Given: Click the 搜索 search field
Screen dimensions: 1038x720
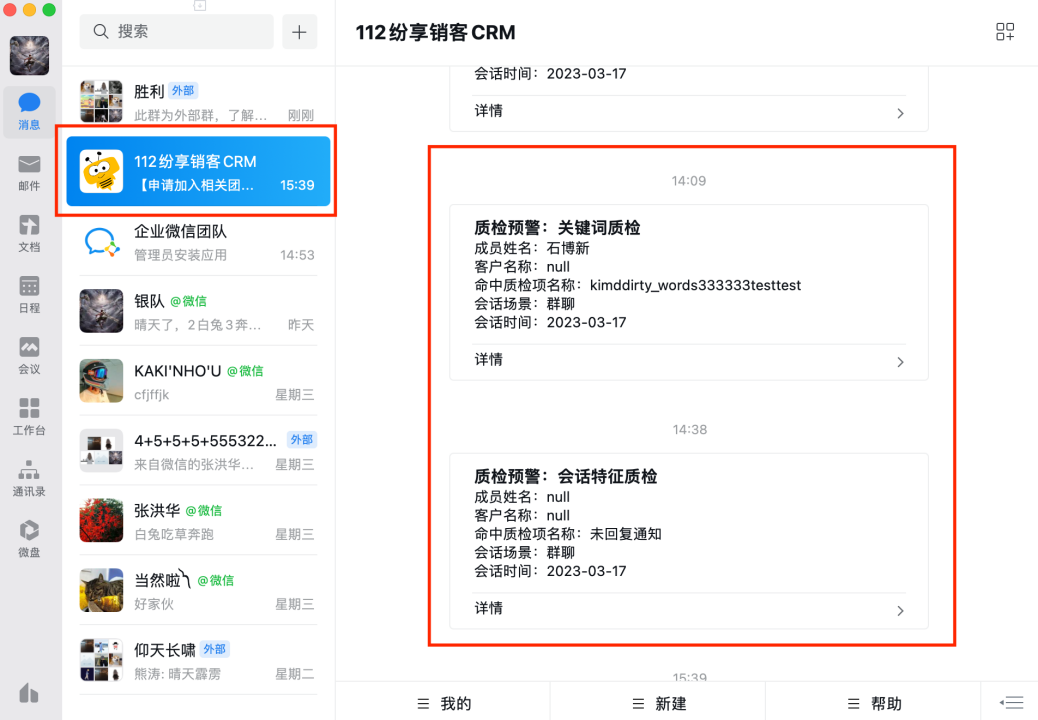Looking at the screenshot, I should (176, 32).
